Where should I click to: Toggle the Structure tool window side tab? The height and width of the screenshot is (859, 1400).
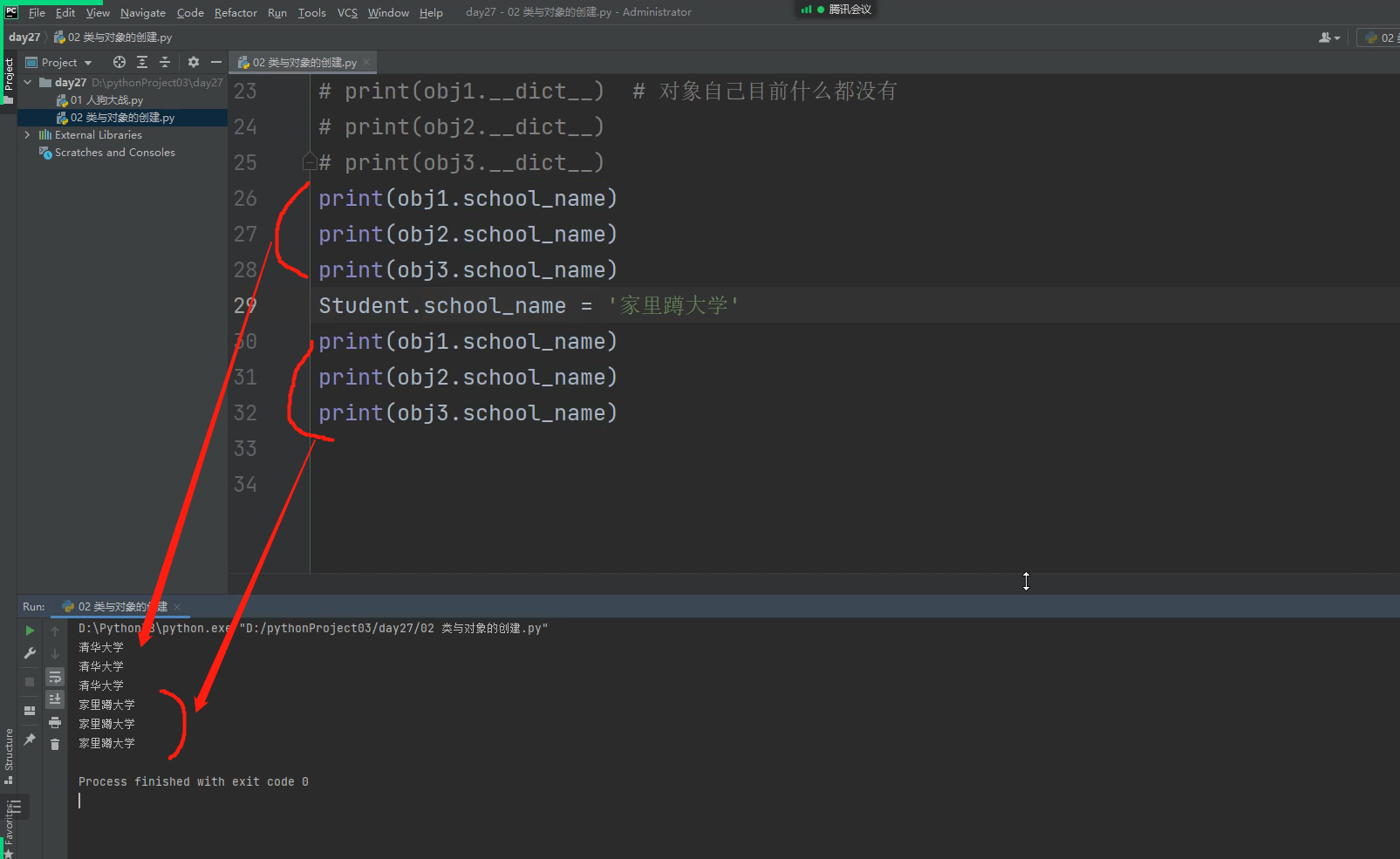pyautogui.click(x=9, y=755)
